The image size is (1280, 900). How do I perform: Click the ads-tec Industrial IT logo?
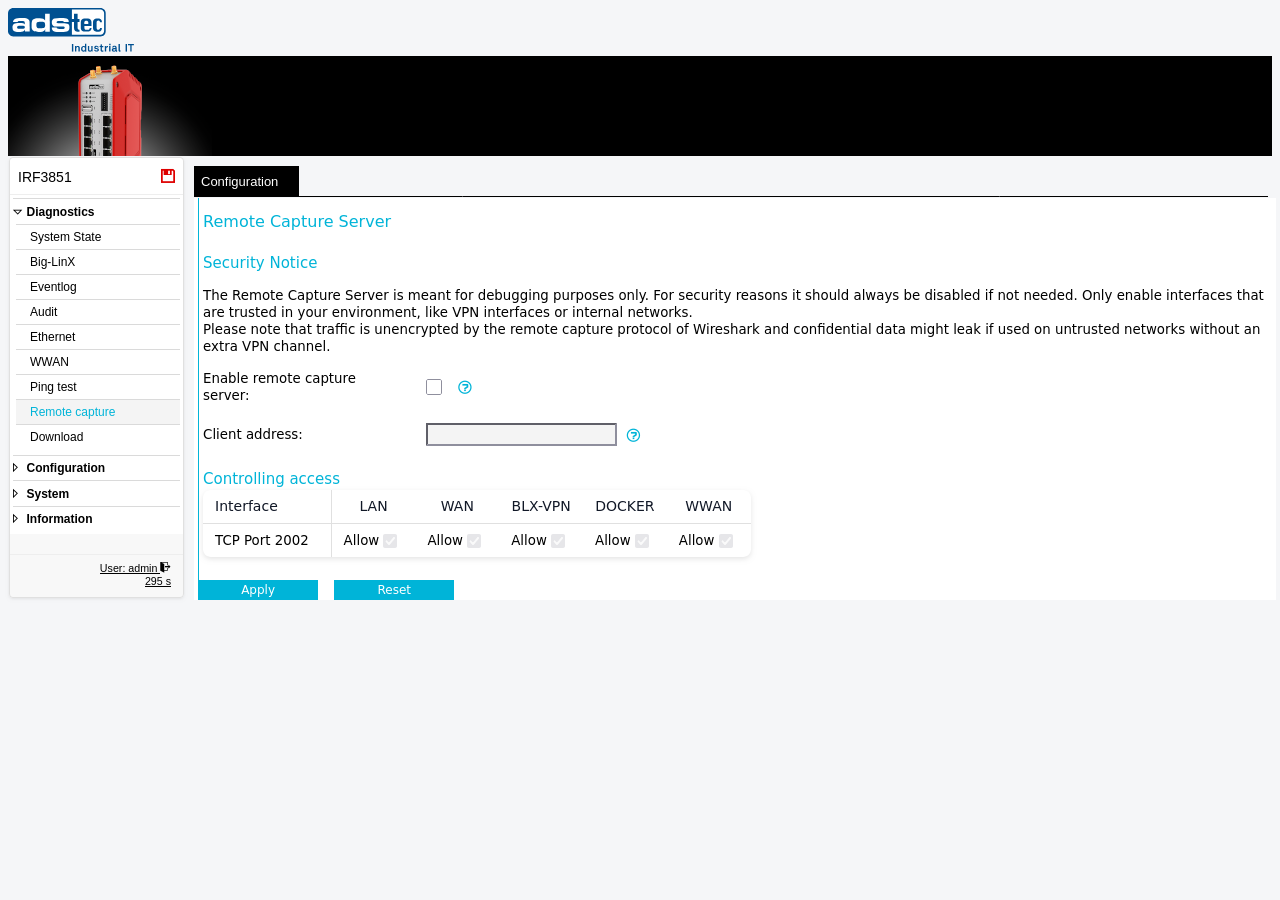pyautogui.click(x=71, y=30)
